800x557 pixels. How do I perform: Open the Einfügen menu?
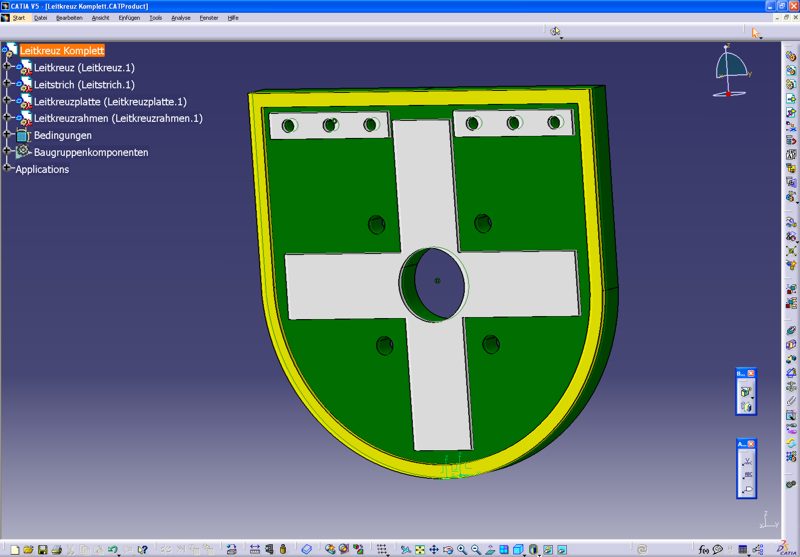[129, 18]
